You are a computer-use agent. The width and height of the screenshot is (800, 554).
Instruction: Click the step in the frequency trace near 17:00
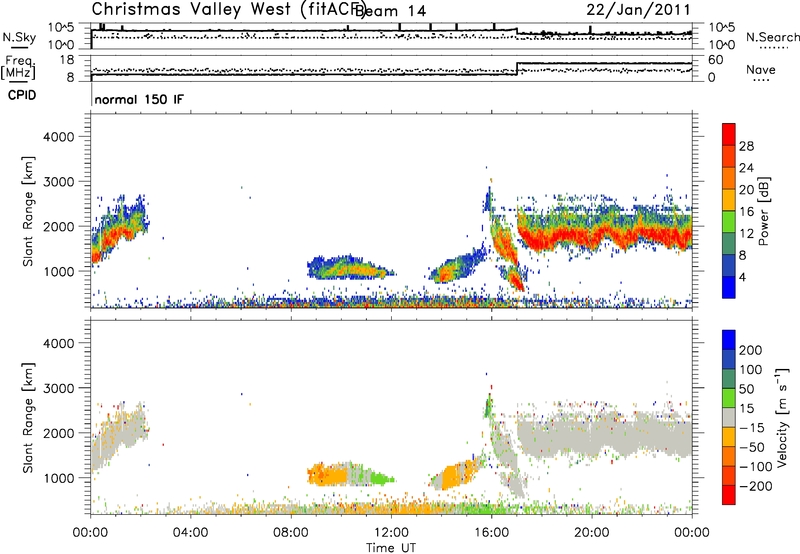517,69
